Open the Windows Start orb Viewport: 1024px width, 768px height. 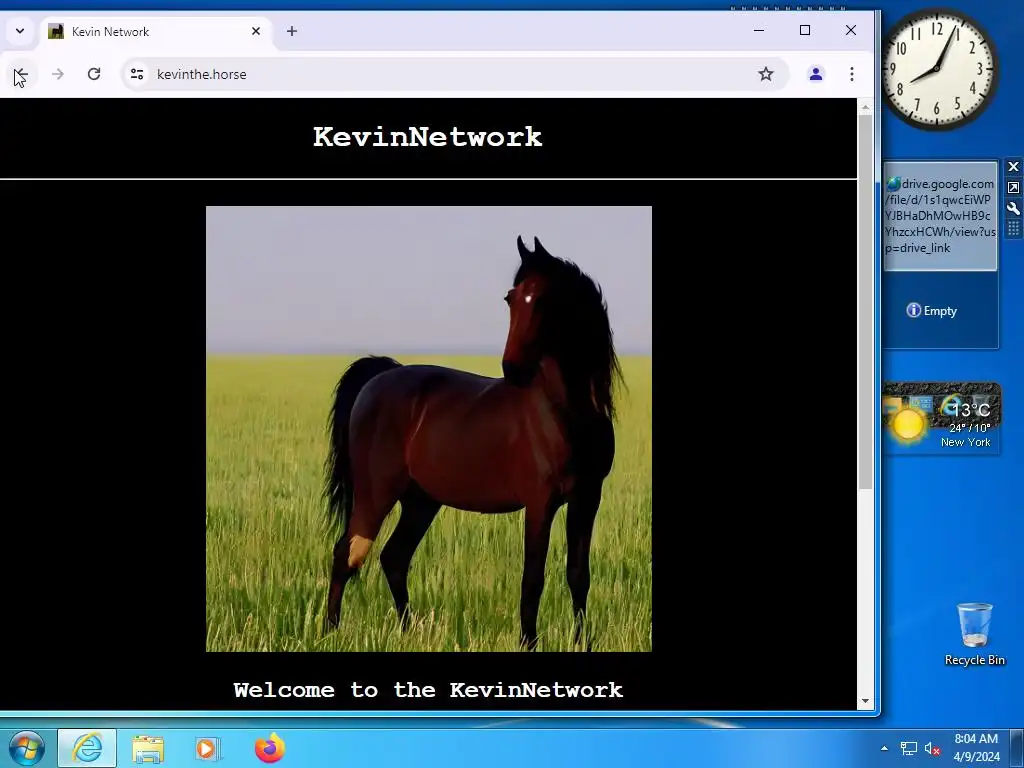pos(26,748)
